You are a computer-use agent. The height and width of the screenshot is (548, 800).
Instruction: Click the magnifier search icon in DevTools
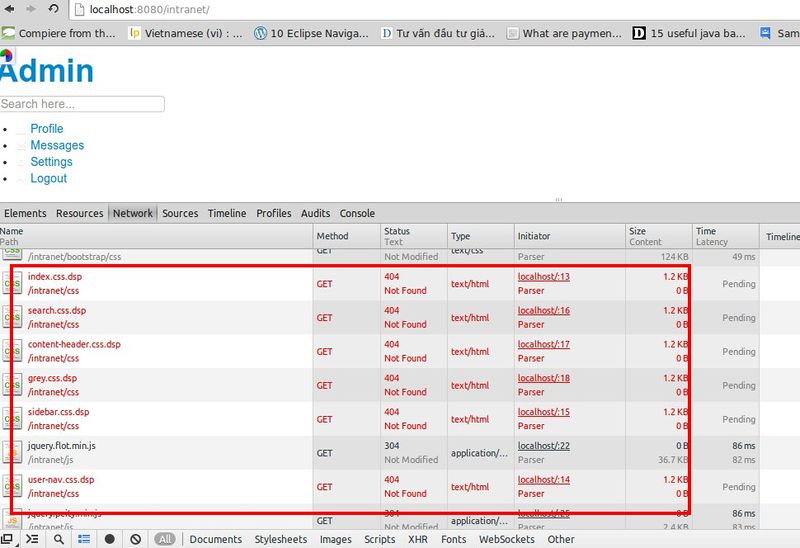click(59, 539)
